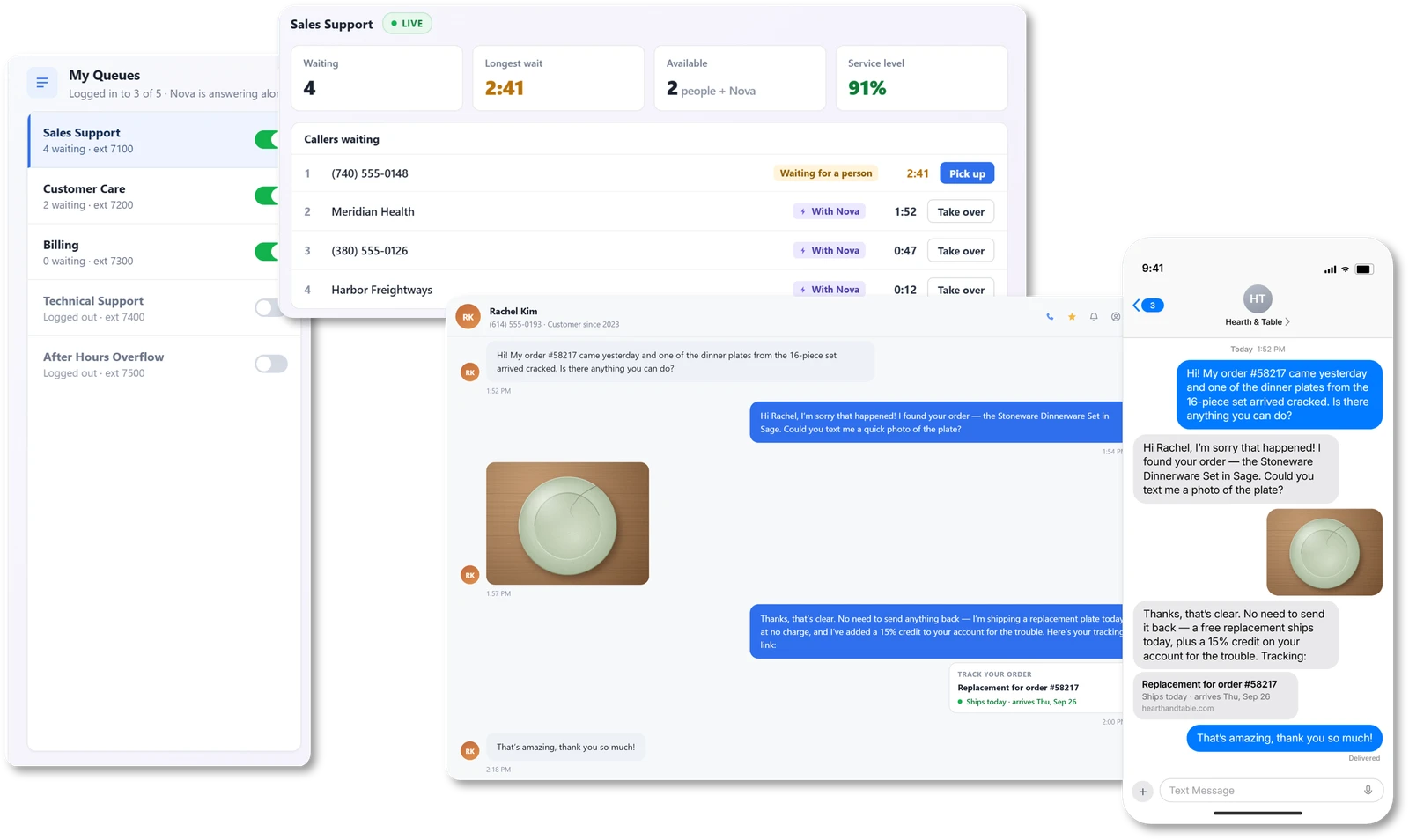
Task: Click the With Nova badge for Harbor Freightways
Action: tap(830, 289)
